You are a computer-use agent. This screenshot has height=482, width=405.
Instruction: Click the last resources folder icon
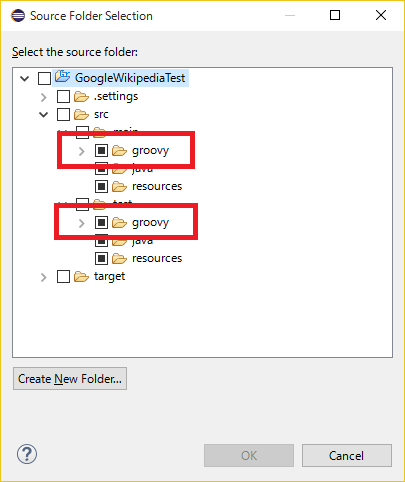pyautogui.click(x=119, y=259)
